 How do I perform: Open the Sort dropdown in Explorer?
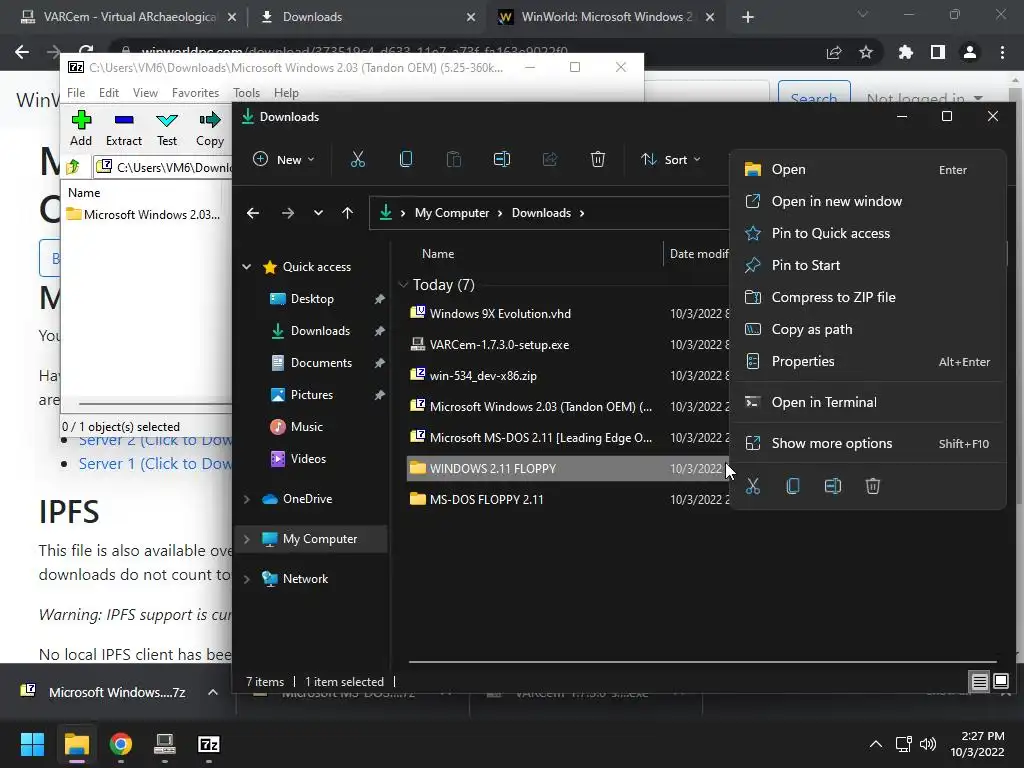tap(671, 159)
